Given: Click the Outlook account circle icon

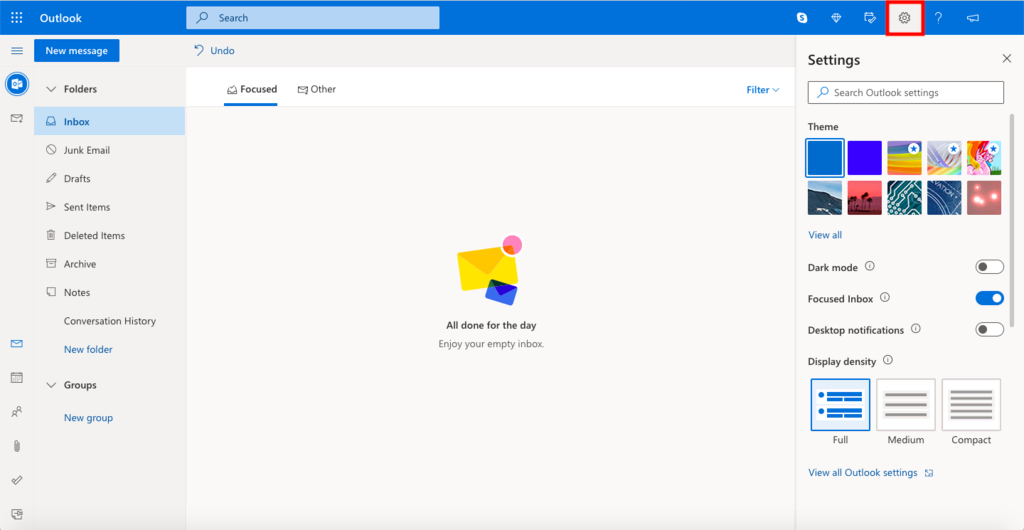Looking at the screenshot, I should point(17,84).
